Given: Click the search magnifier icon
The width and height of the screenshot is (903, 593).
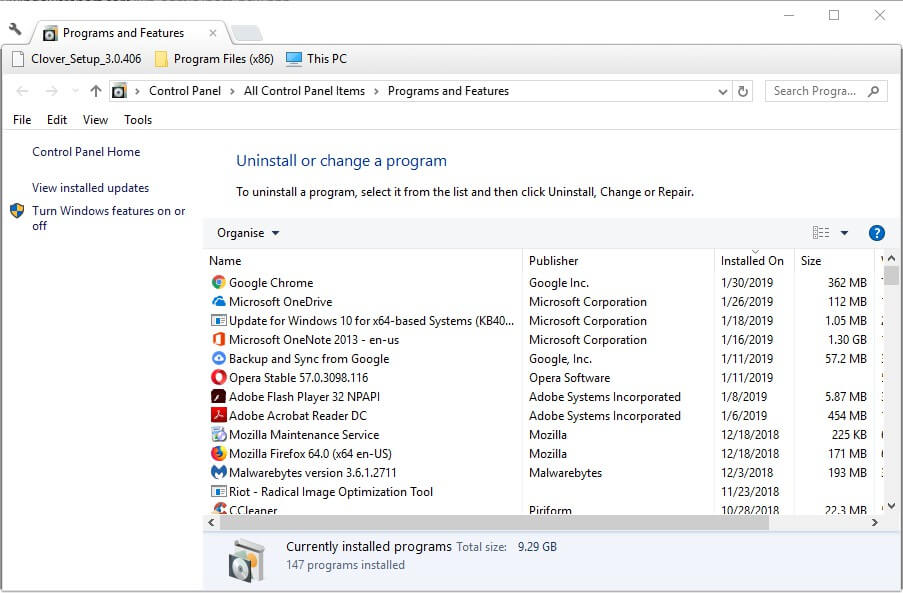Looking at the screenshot, I should pyautogui.click(x=873, y=91).
